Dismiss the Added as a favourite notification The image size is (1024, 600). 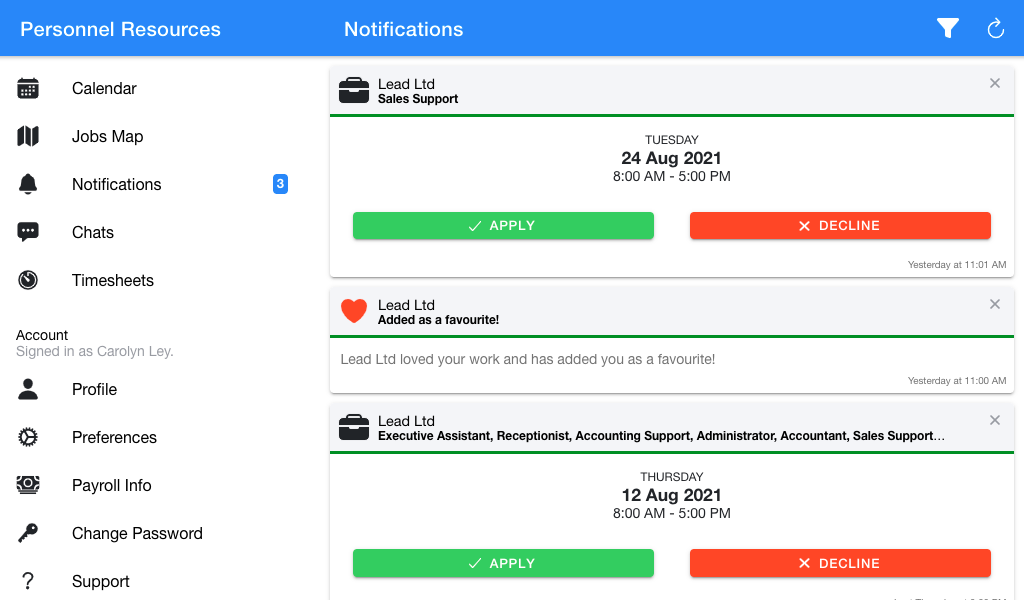click(995, 304)
